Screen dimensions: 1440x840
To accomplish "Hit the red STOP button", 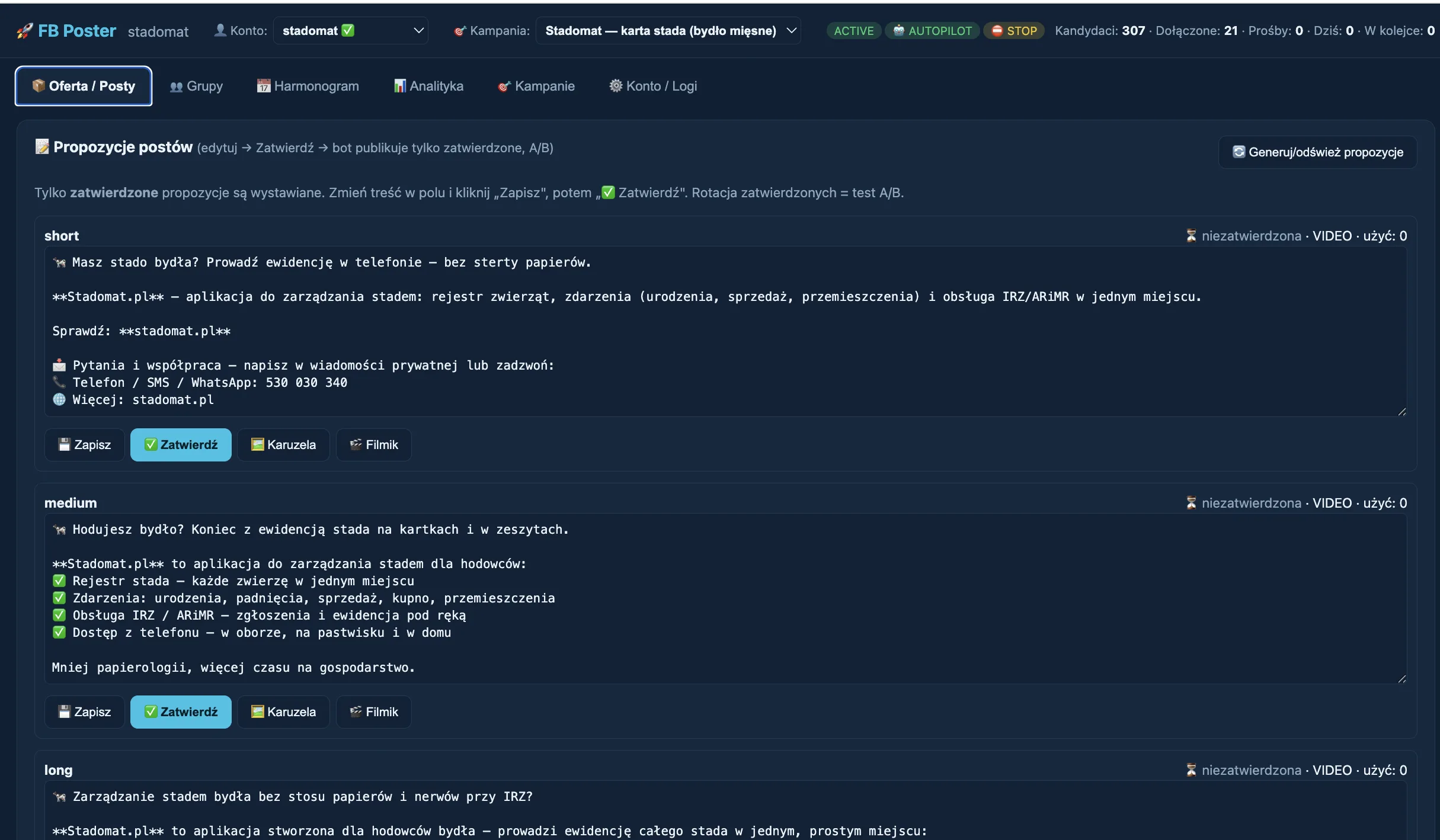I will [x=1014, y=31].
